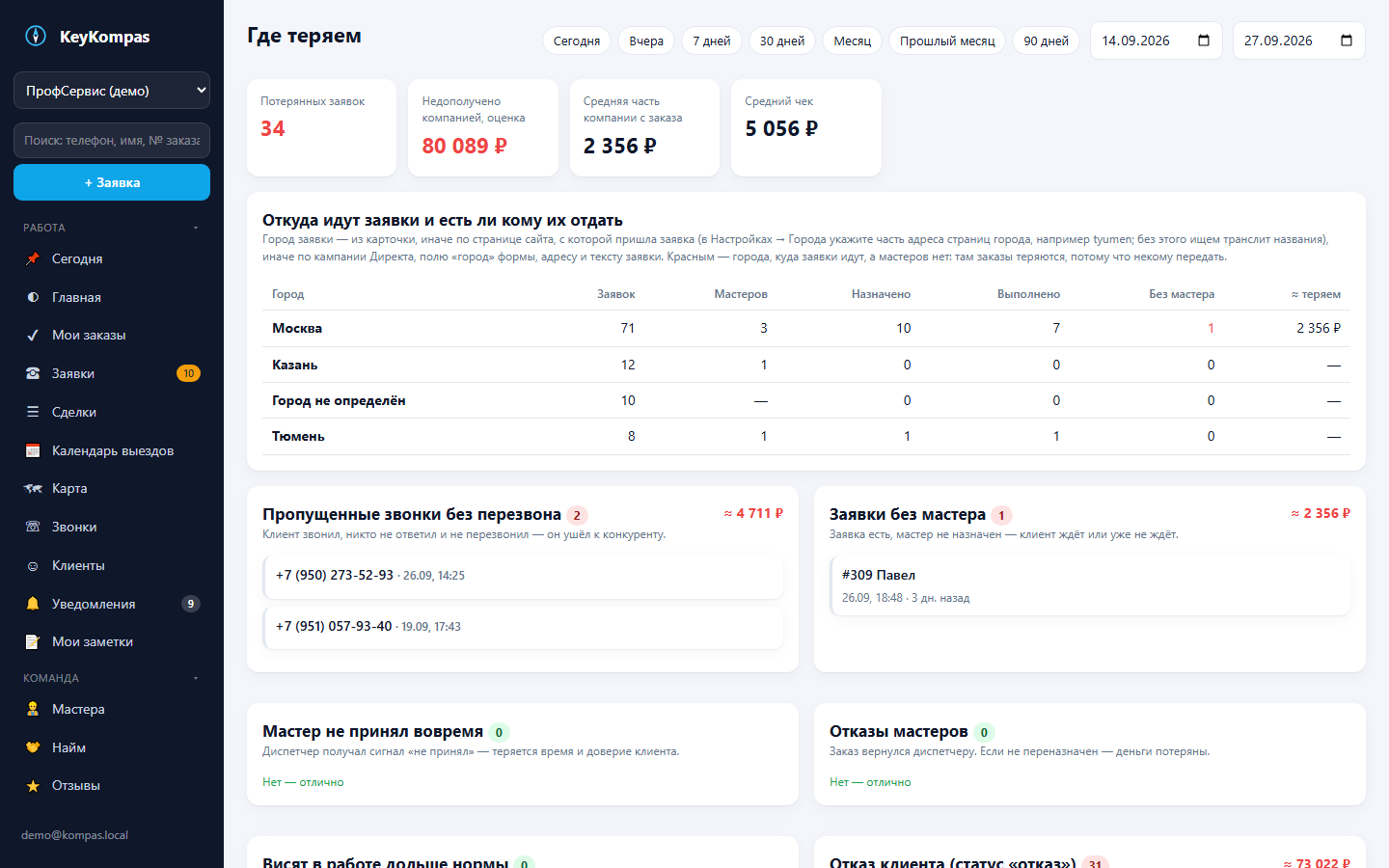Click the pin icon beside Сегодня
Viewport: 1389px width, 868px height.
point(33,258)
